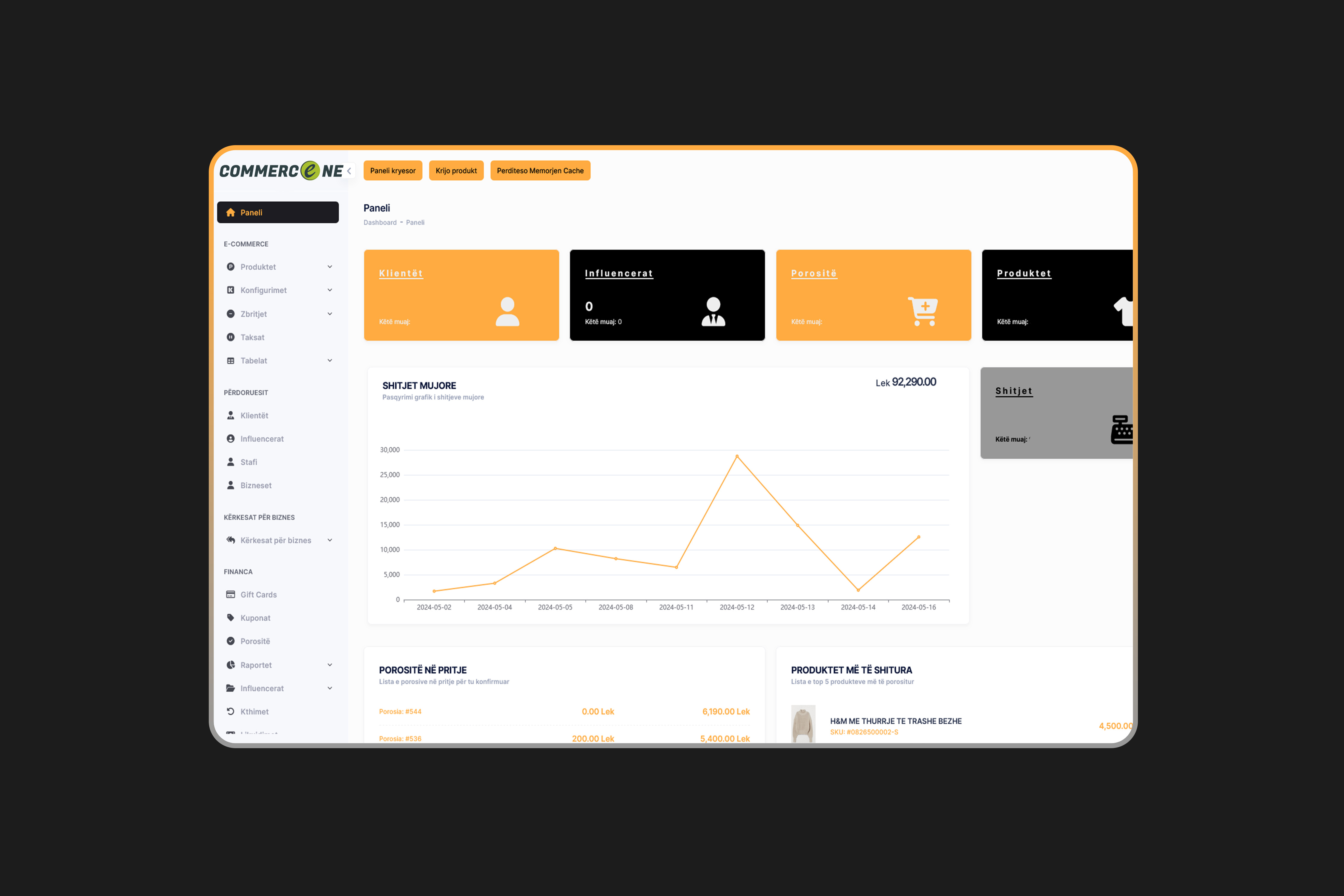The width and height of the screenshot is (1344, 896).
Task: Open Dashboard from the breadcrumb
Action: click(x=380, y=222)
